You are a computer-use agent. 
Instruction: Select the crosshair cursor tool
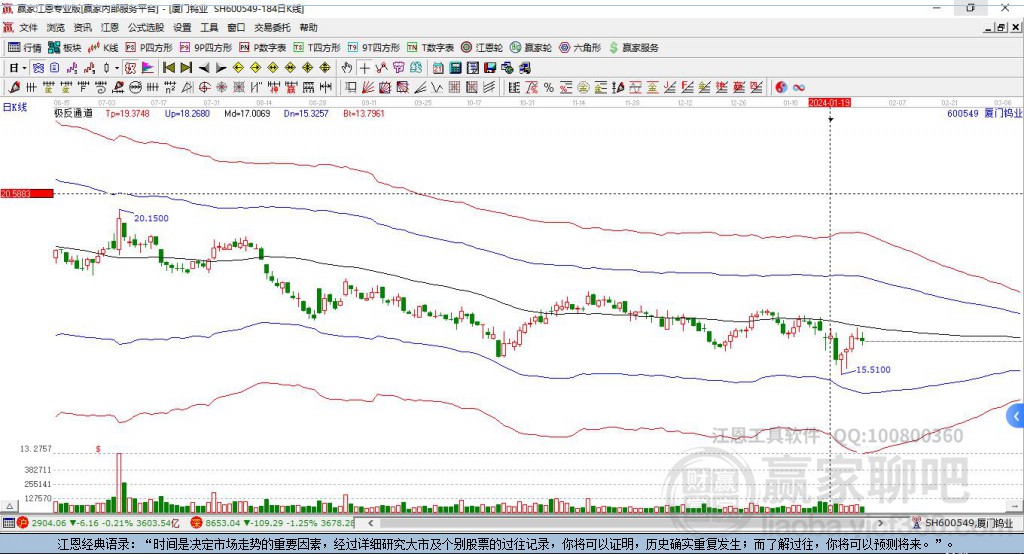364,67
